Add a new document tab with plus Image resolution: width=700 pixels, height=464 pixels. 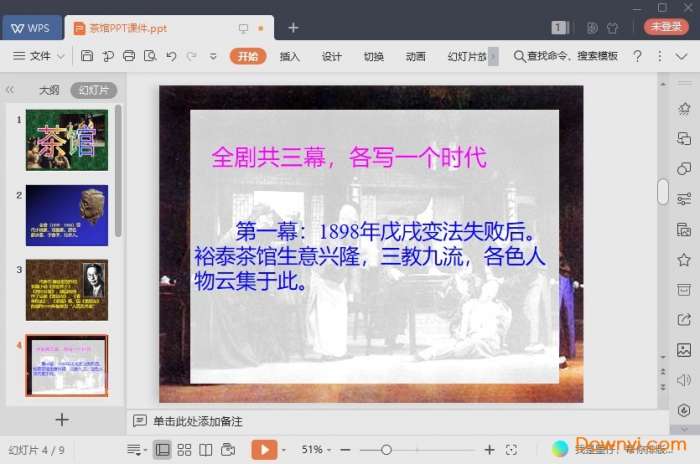(x=293, y=28)
